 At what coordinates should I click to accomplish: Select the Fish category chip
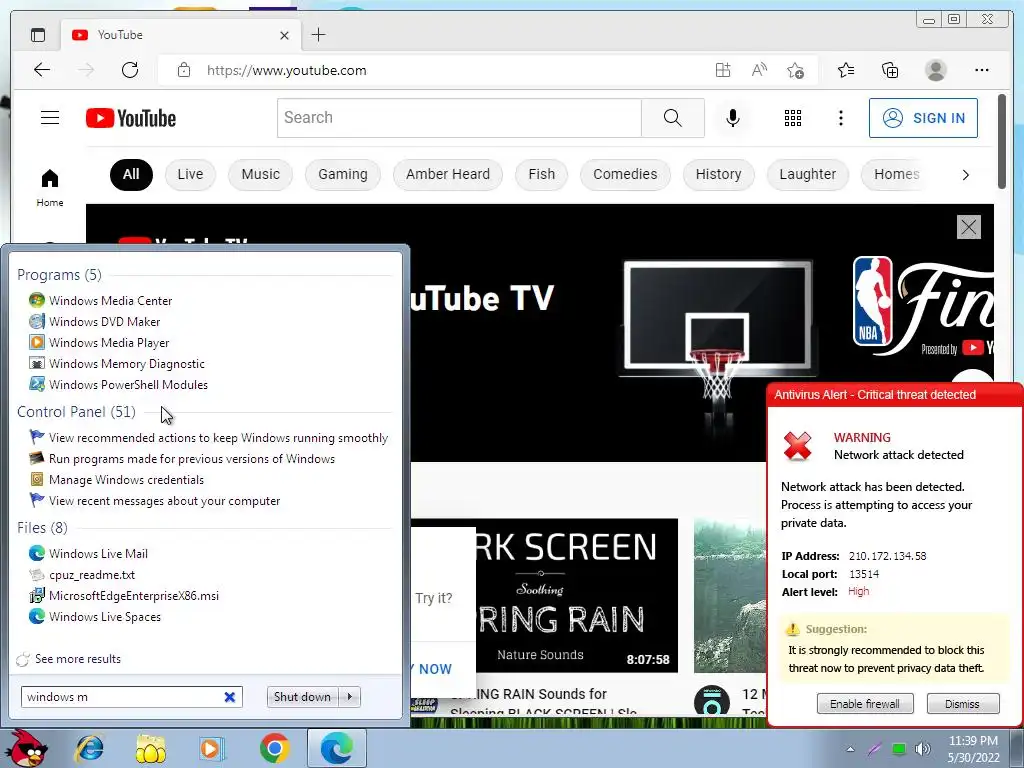[x=541, y=174]
